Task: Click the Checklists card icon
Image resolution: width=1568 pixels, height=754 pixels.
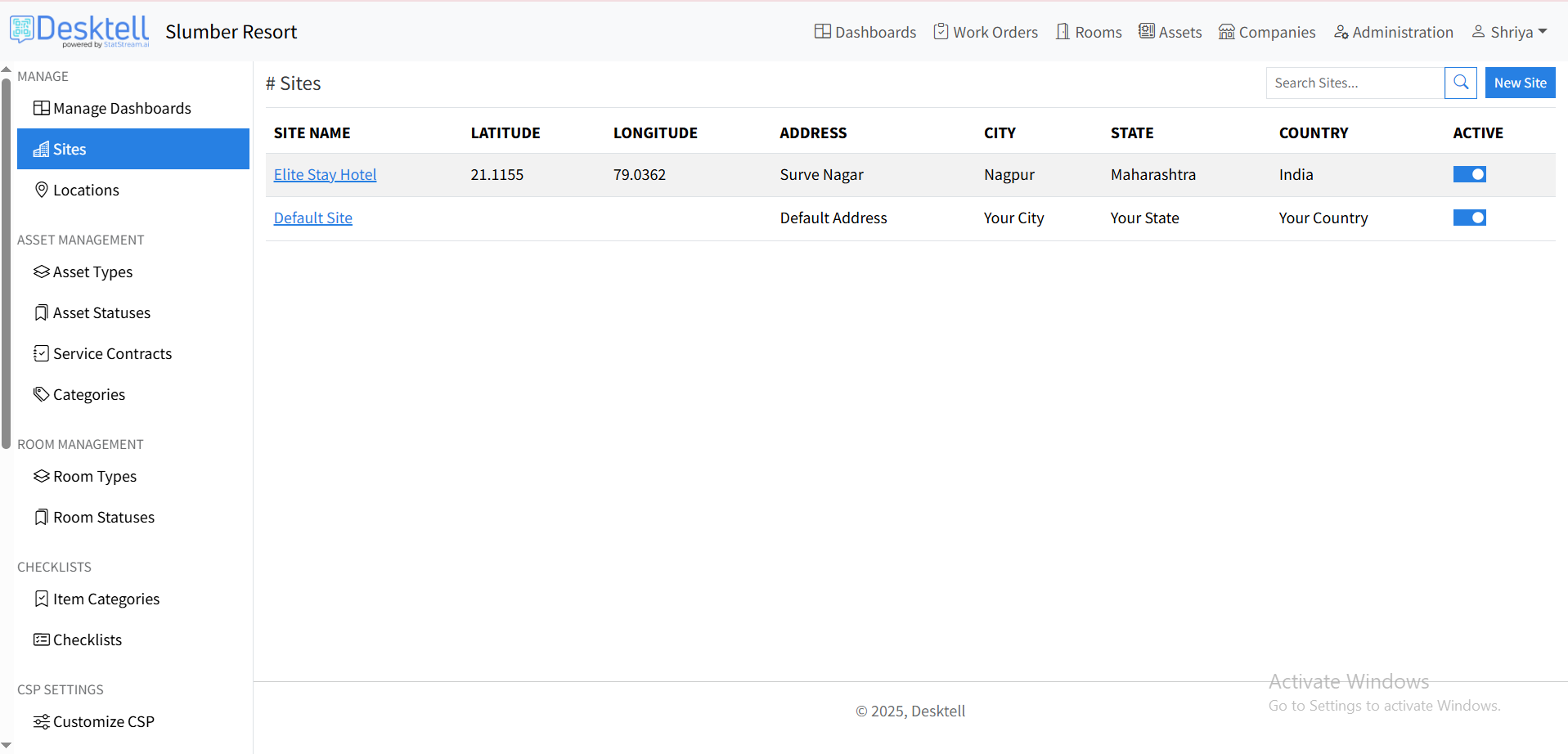Action: [41, 640]
